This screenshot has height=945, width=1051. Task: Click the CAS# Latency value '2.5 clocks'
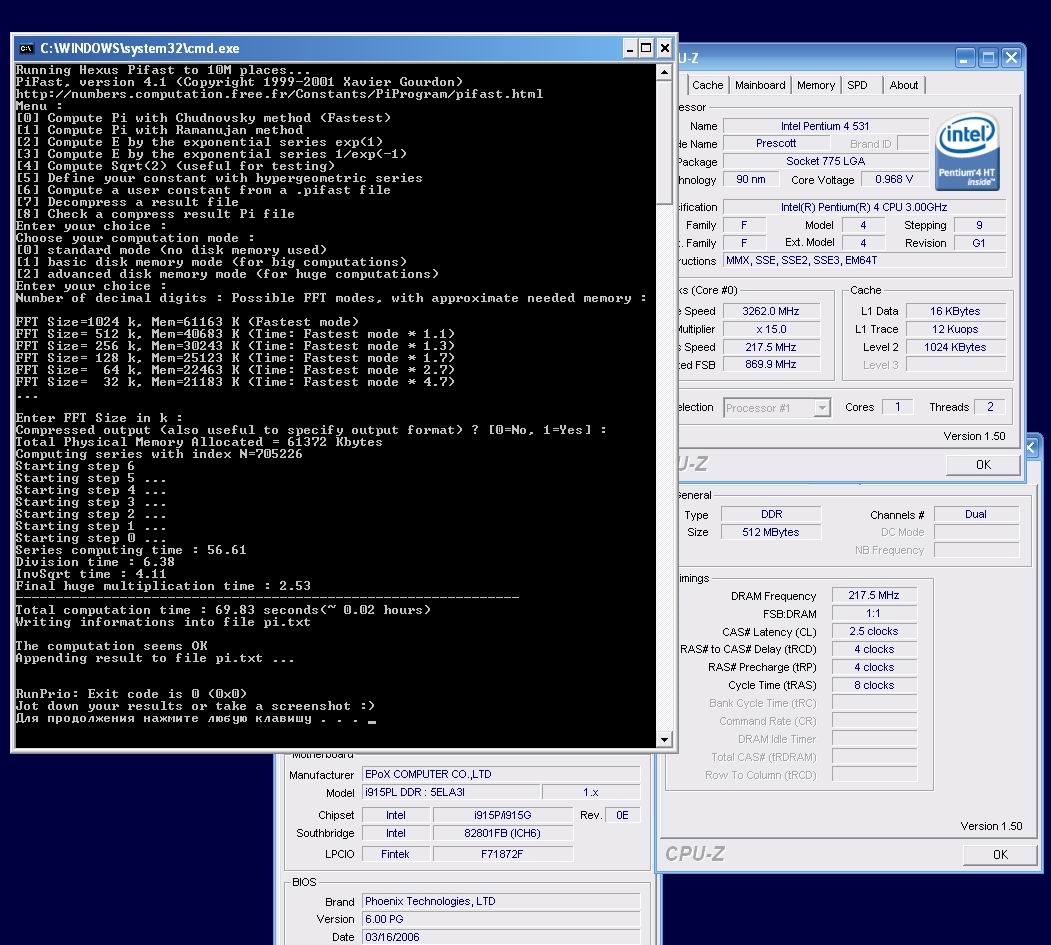[x=874, y=631]
